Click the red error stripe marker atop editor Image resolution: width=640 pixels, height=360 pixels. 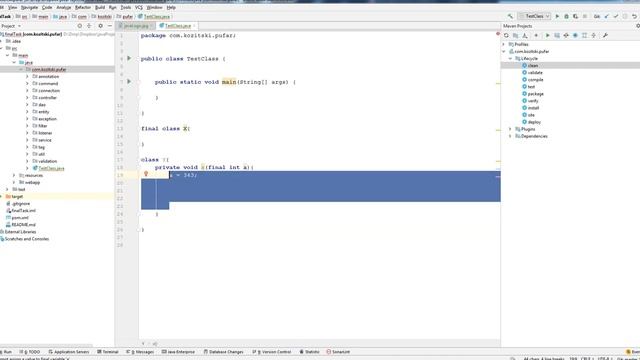(498, 34)
